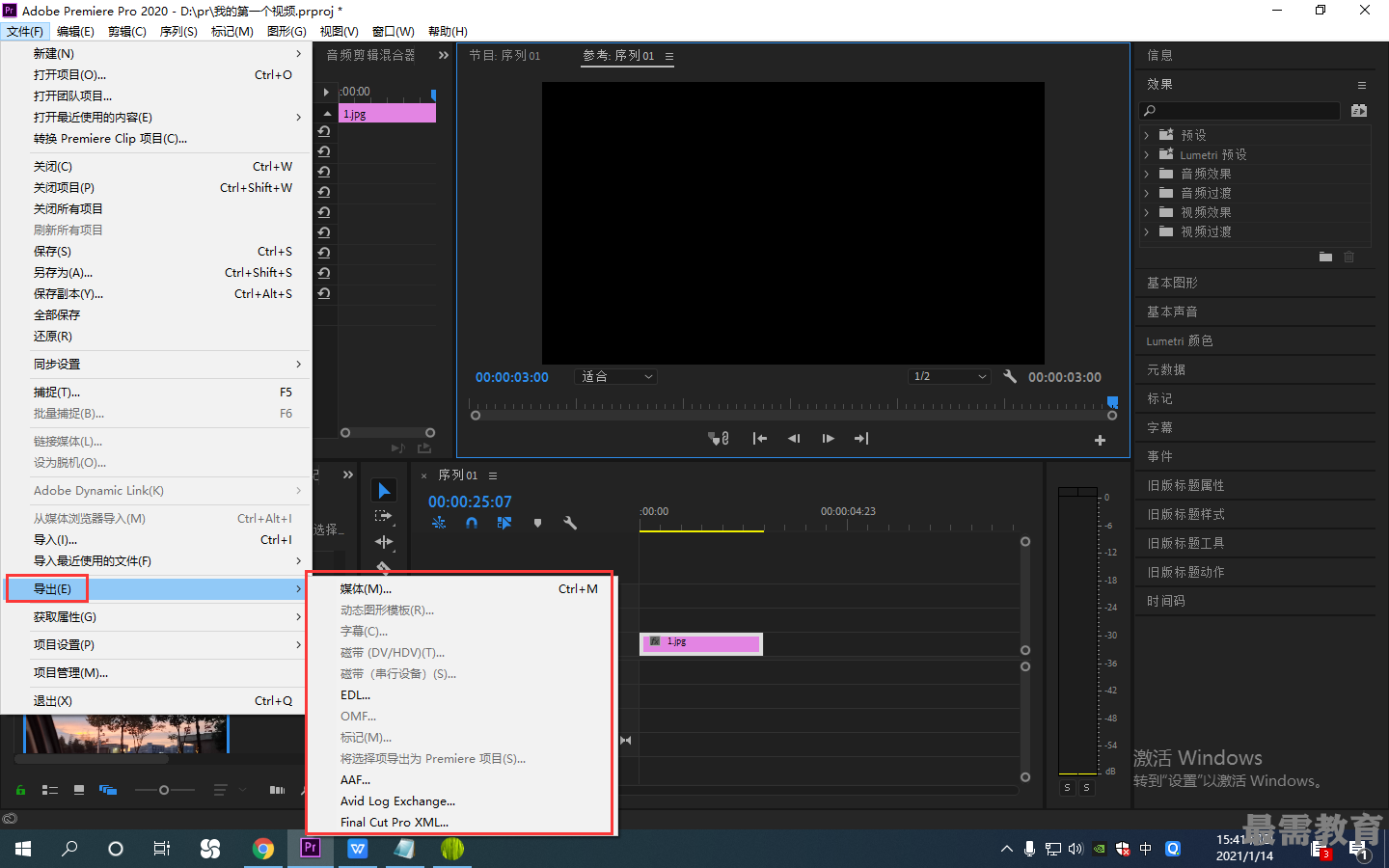Viewport: 1389px width, 868px height.
Task: Select the Track Select Forward tool
Action: 384,517
